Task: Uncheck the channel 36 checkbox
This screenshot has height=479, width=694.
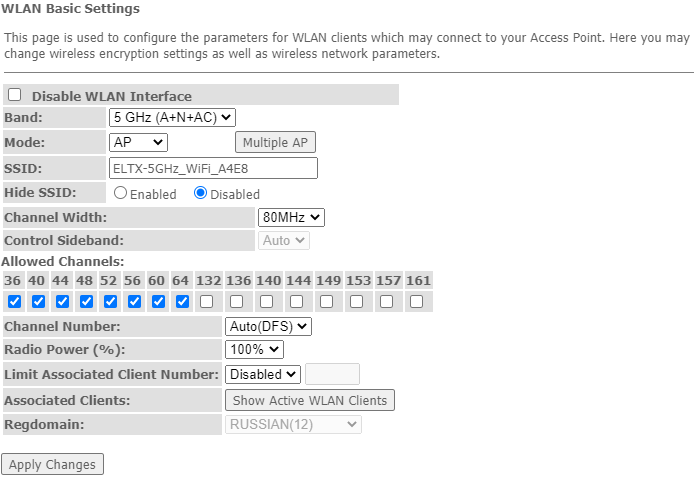Action: pyautogui.click(x=14, y=301)
